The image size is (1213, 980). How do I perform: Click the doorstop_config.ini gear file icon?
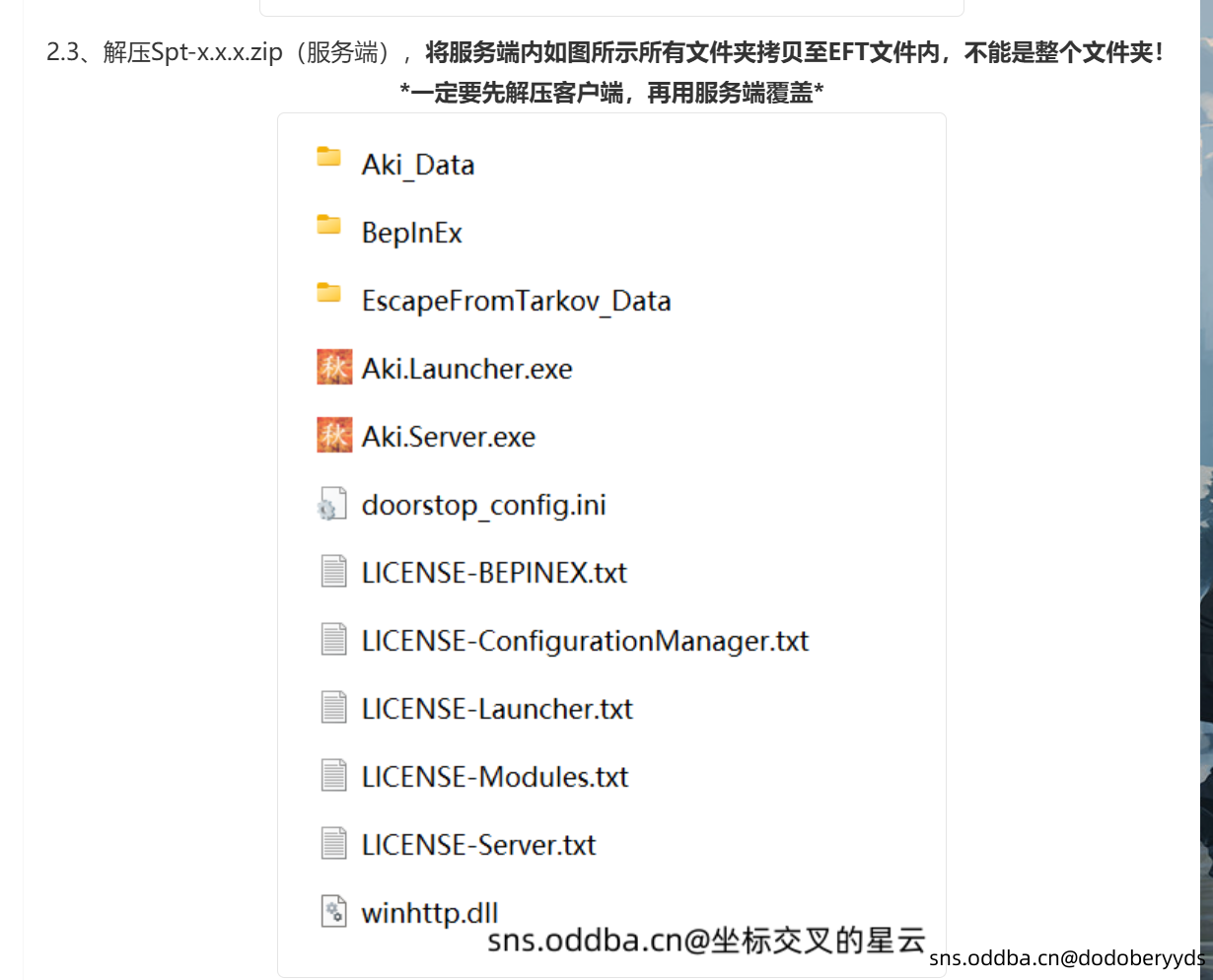331,505
